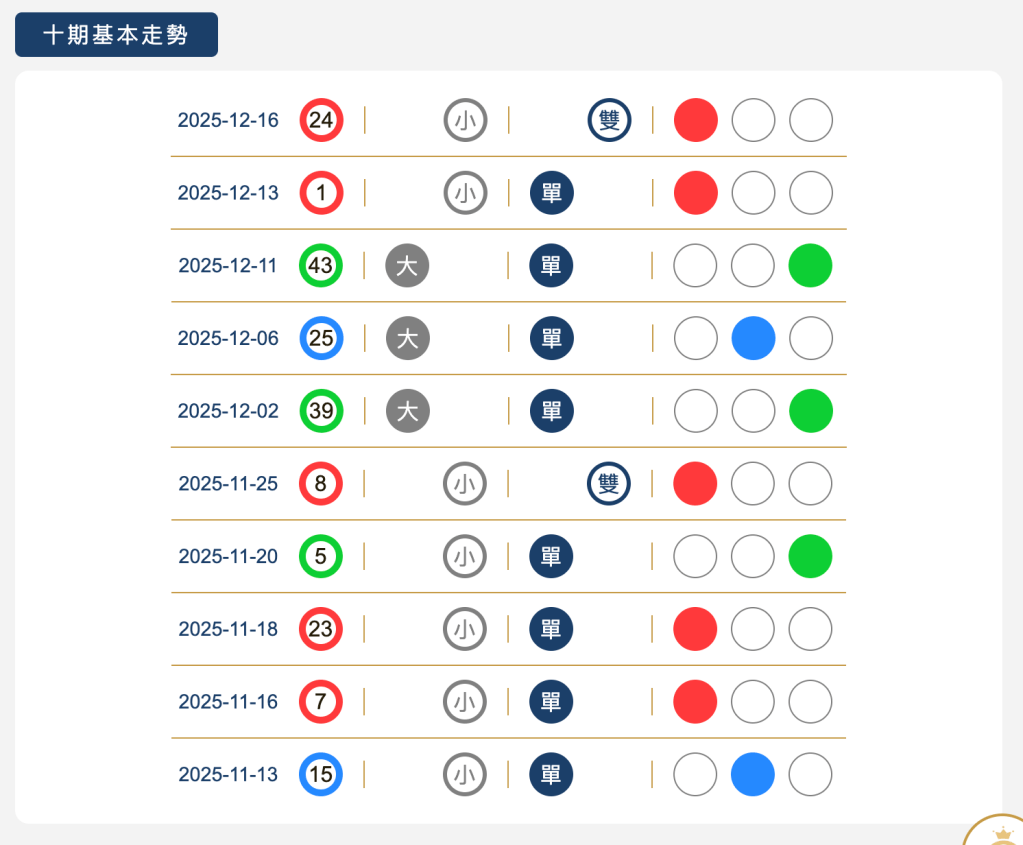Click 大 icon in the 2025-12-11 row
1023x845 pixels.
[x=407, y=266]
